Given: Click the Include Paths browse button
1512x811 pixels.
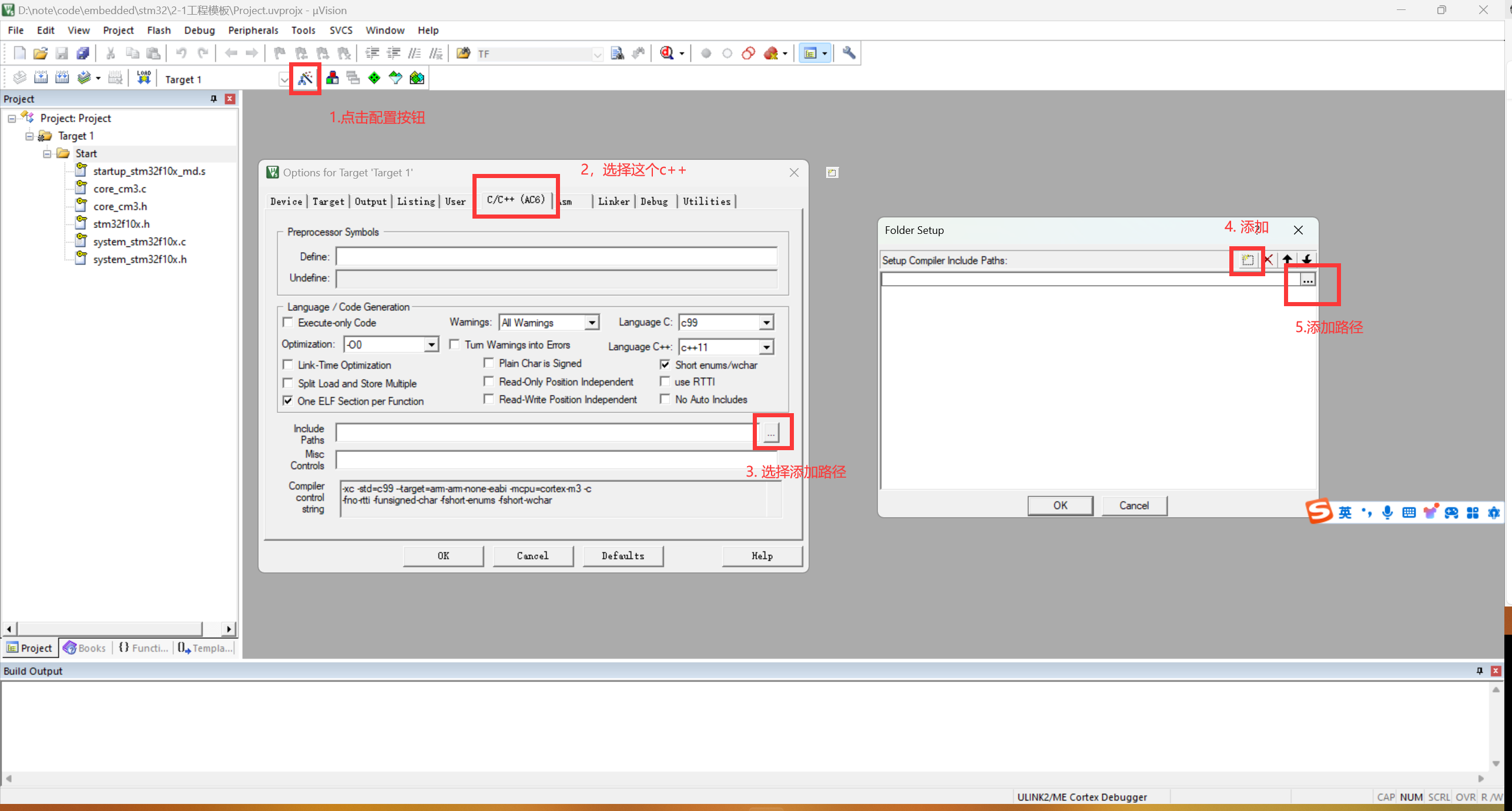Looking at the screenshot, I should point(771,433).
